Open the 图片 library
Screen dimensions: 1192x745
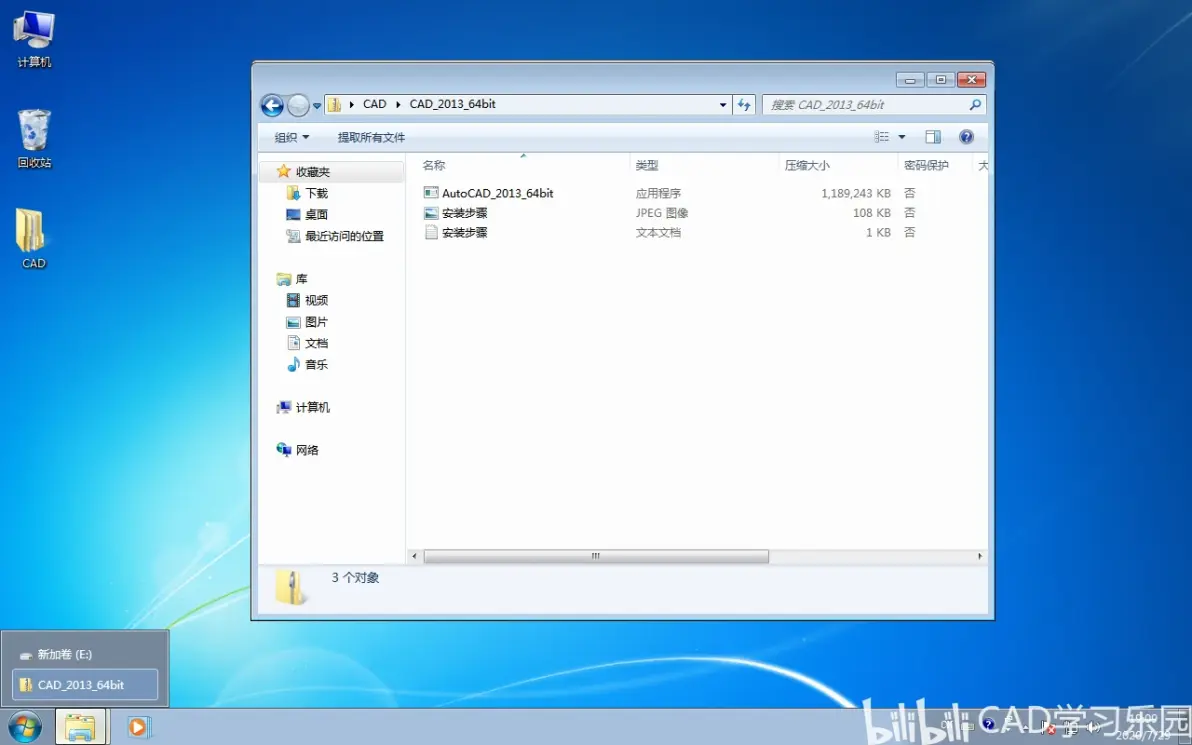[x=307, y=322]
